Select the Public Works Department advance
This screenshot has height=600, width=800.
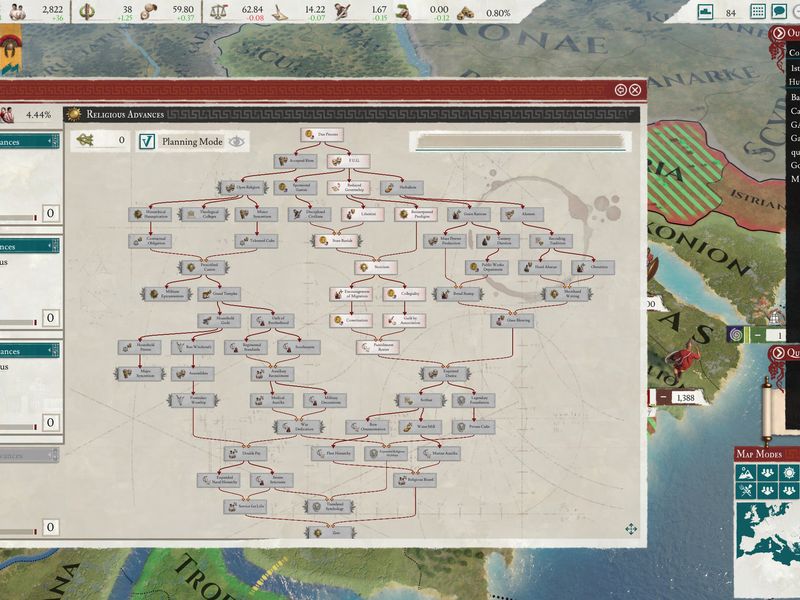pos(487,267)
